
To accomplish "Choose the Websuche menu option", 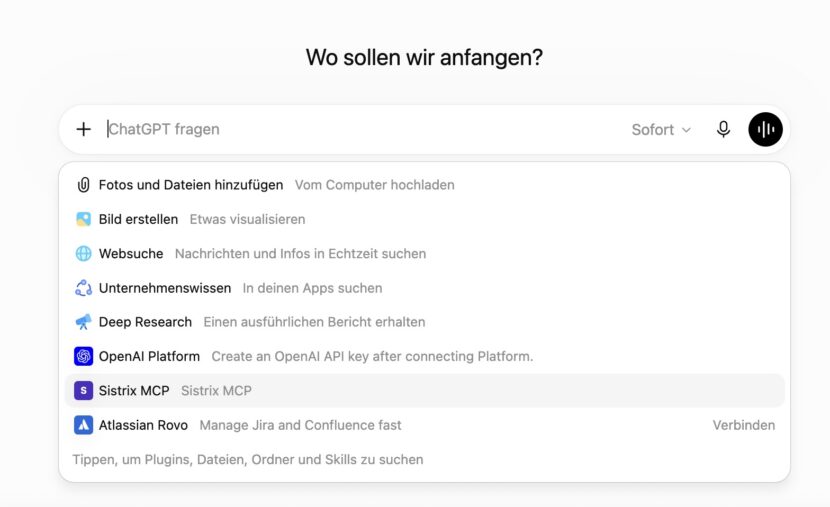I will pos(425,254).
